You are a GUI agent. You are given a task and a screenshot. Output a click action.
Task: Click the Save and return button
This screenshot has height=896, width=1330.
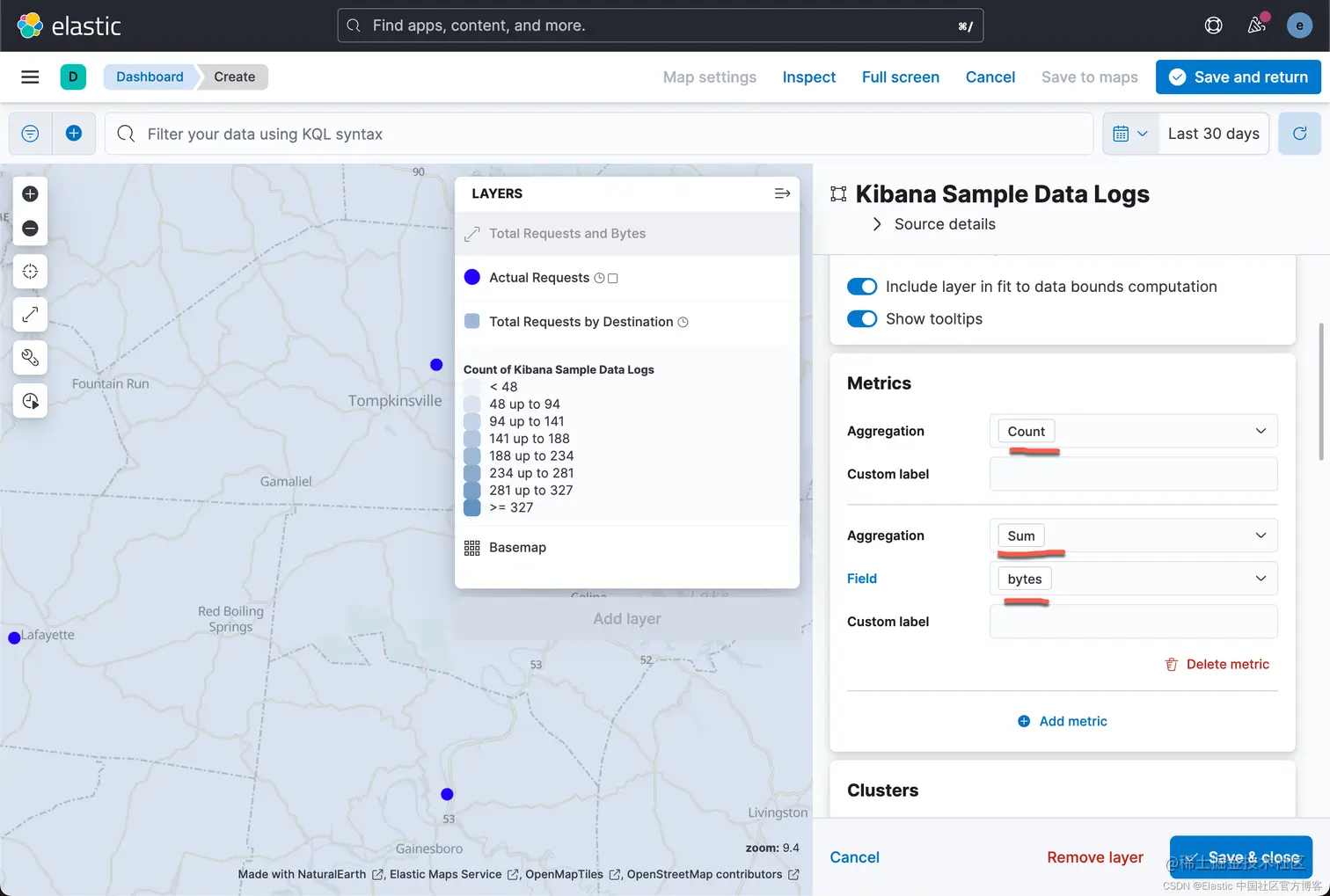[1239, 76]
